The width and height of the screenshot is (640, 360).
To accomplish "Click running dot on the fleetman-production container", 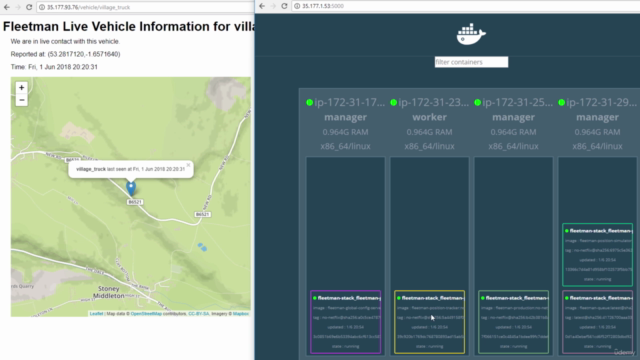I will coord(483,298).
